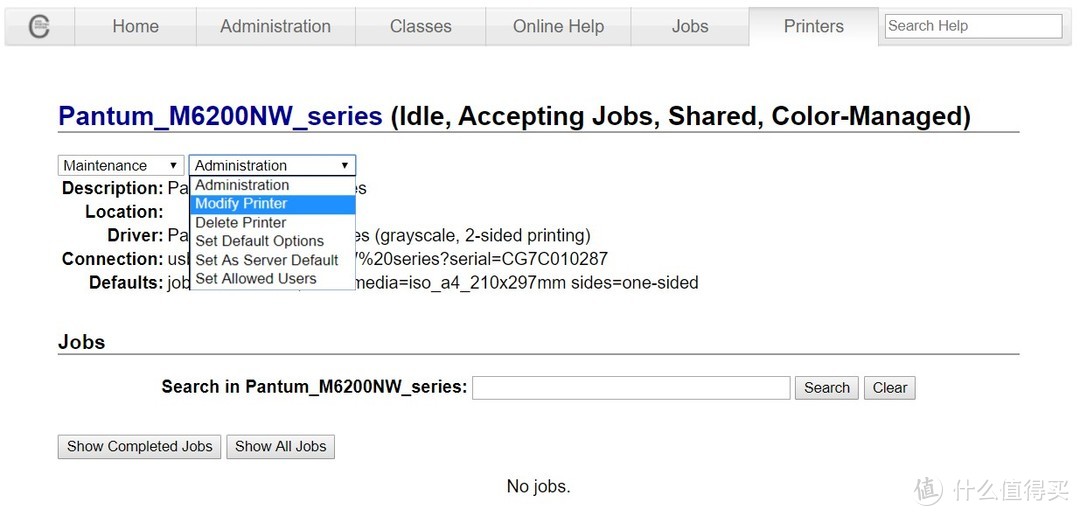Collapse the open Administration dropdown
1080x516 pixels.
click(271, 166)
